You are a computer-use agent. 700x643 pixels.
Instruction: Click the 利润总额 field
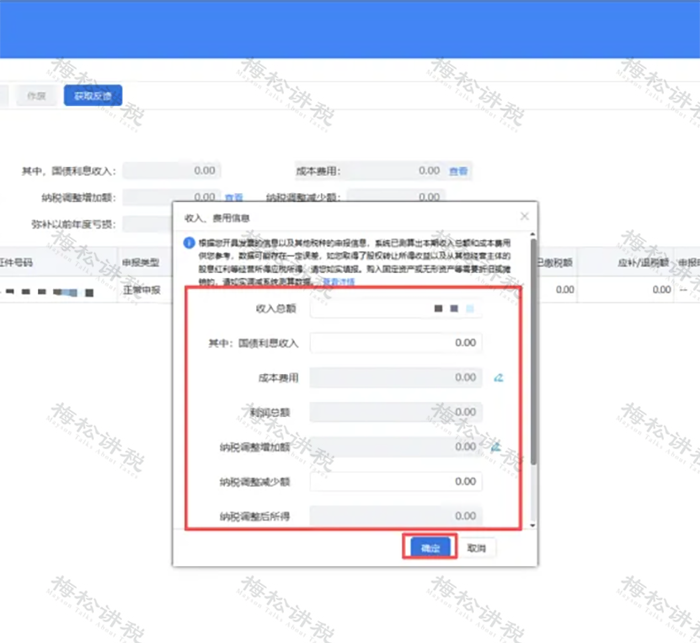(396, 412)
